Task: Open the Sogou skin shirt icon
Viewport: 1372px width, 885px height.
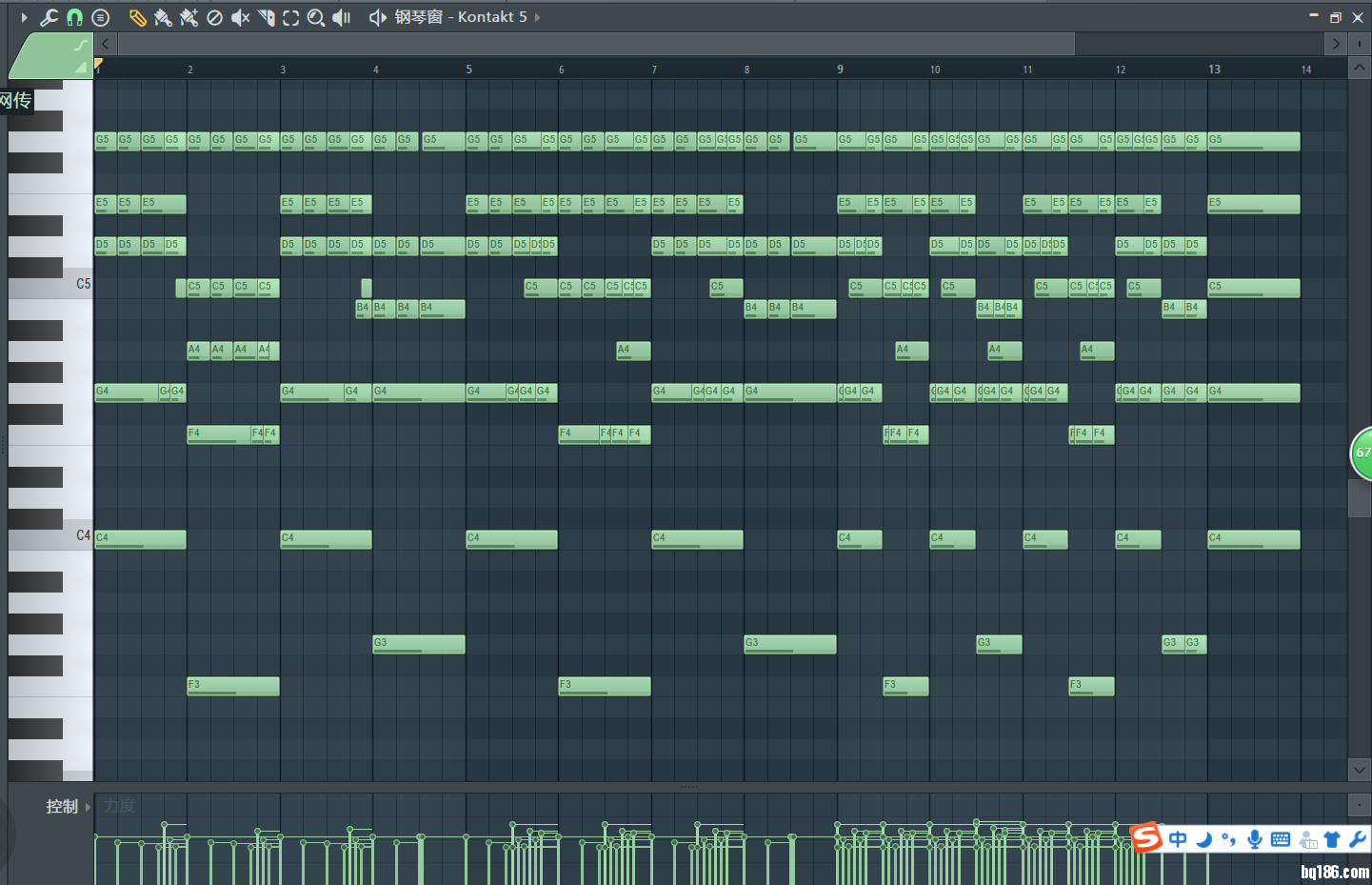Action: (1332, 839)
